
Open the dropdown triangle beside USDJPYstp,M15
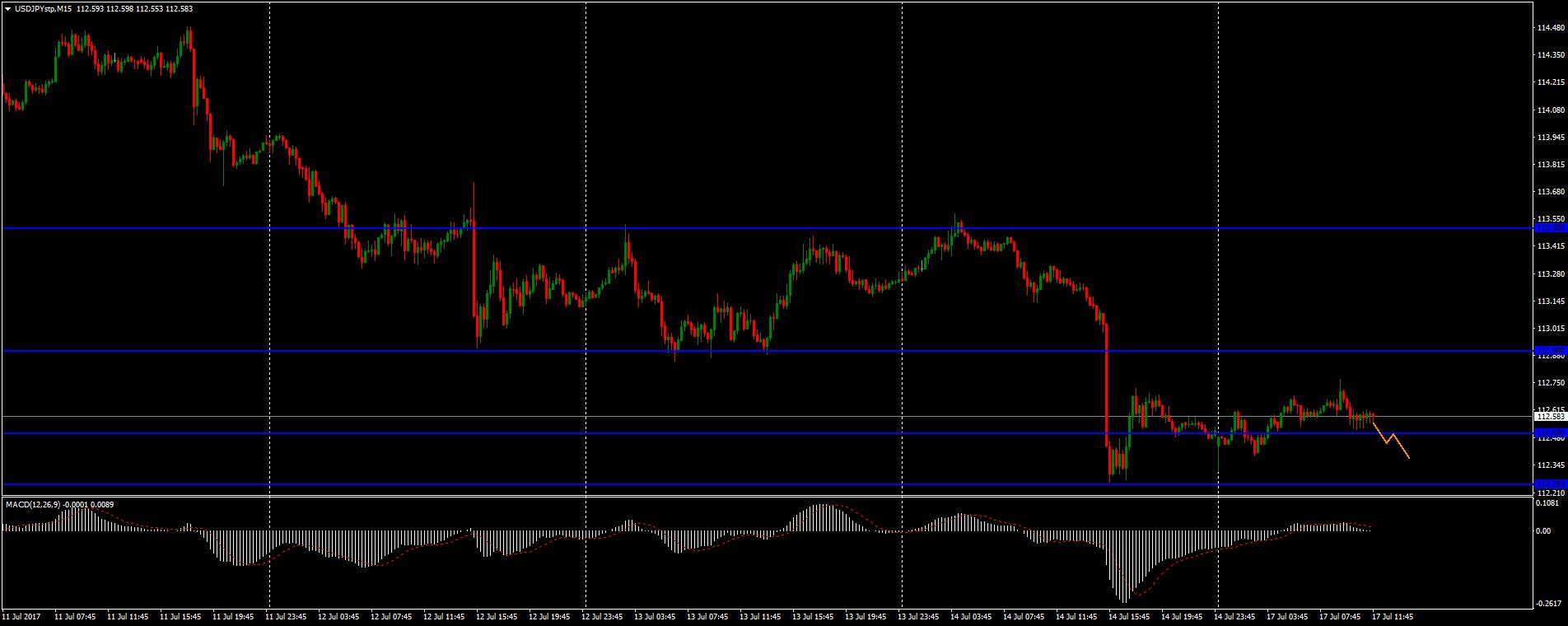click(x=7, y=9)
